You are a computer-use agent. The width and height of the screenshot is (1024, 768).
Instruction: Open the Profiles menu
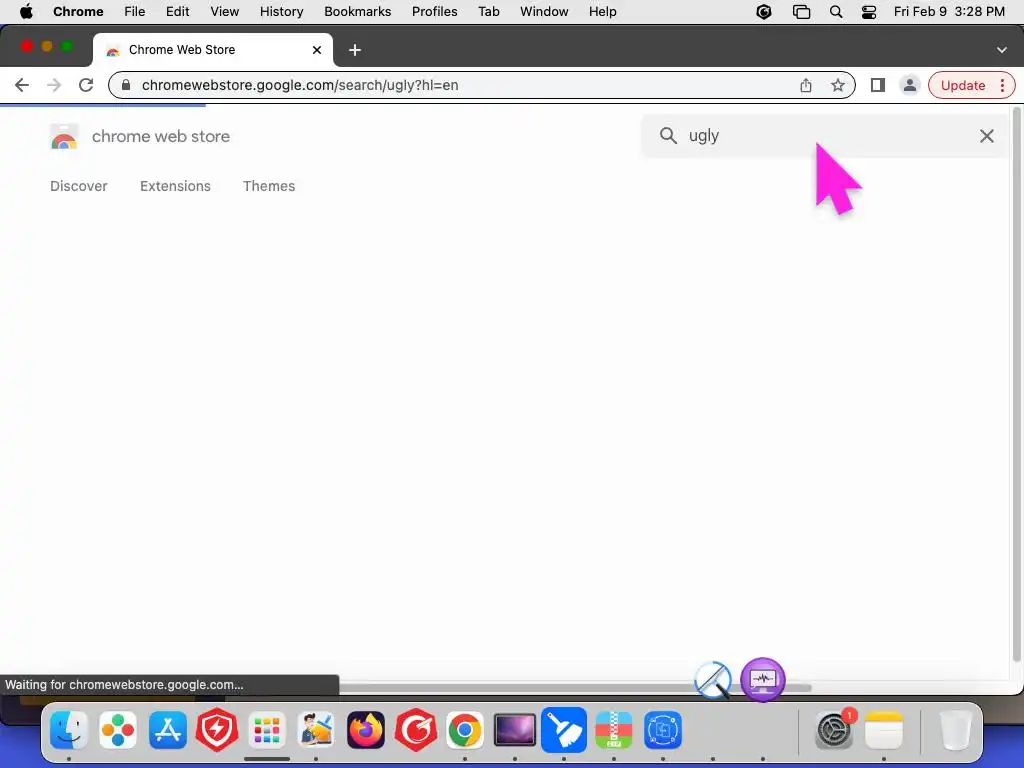pos(434,12)
